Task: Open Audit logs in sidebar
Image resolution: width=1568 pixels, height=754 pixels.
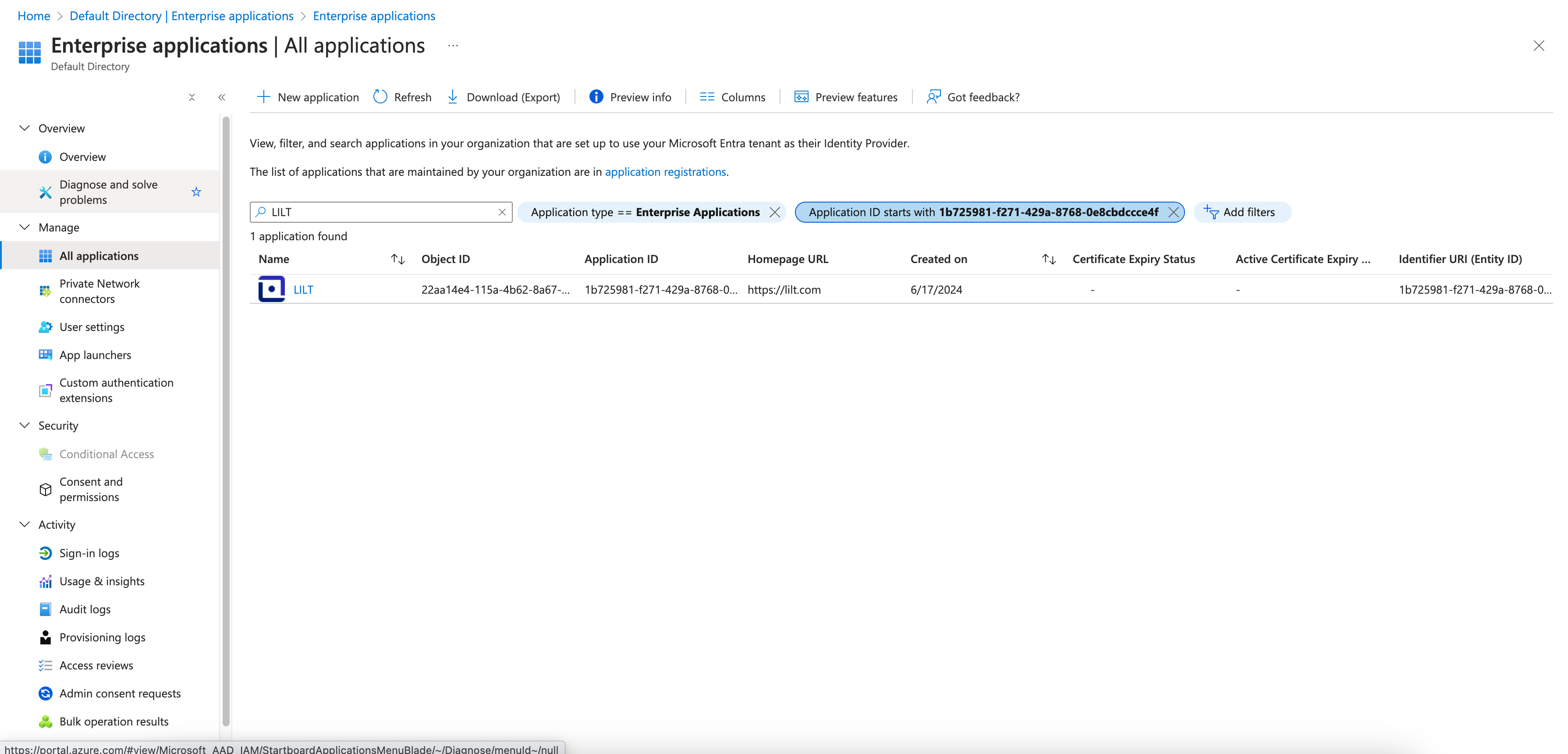Action: [85, 609]
